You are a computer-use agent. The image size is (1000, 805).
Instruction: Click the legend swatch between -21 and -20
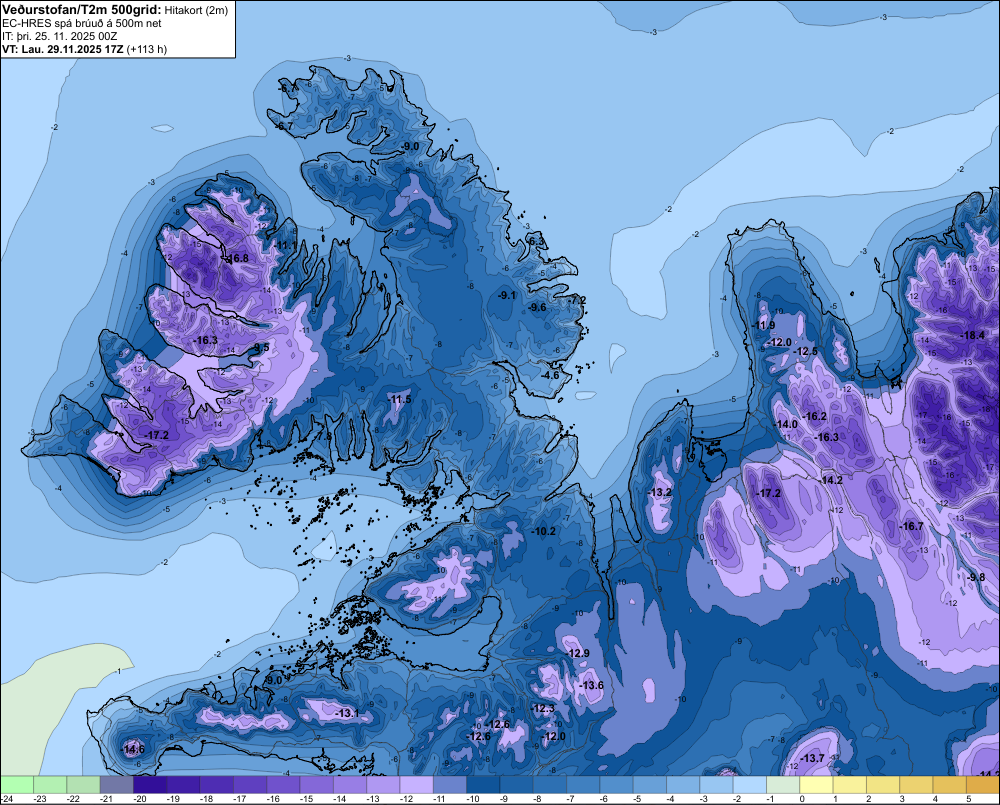(x=117, y=785)
